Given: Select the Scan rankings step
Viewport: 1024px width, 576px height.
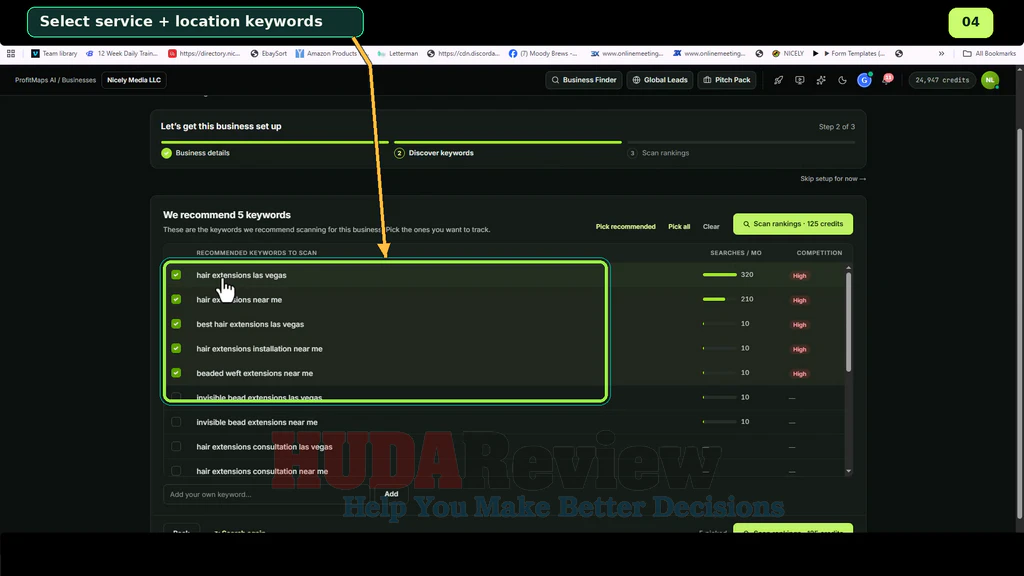Looking at the screenshot, I should pos(658,153).
